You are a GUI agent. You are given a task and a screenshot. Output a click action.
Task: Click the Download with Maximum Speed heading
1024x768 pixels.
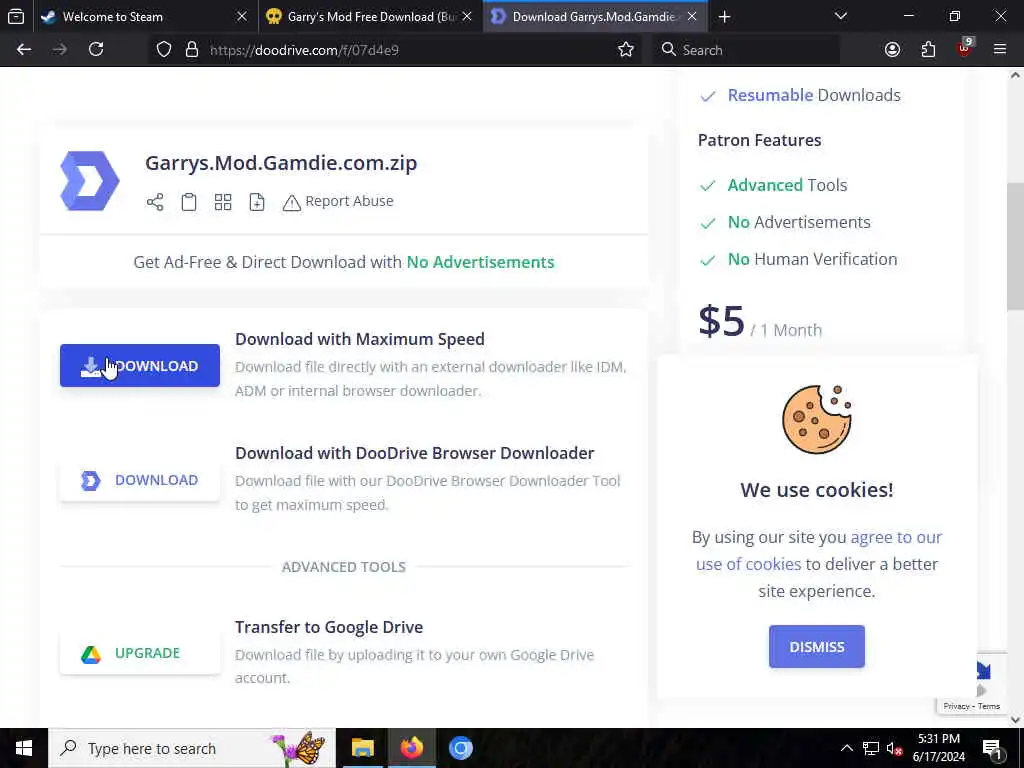point(360,339)
